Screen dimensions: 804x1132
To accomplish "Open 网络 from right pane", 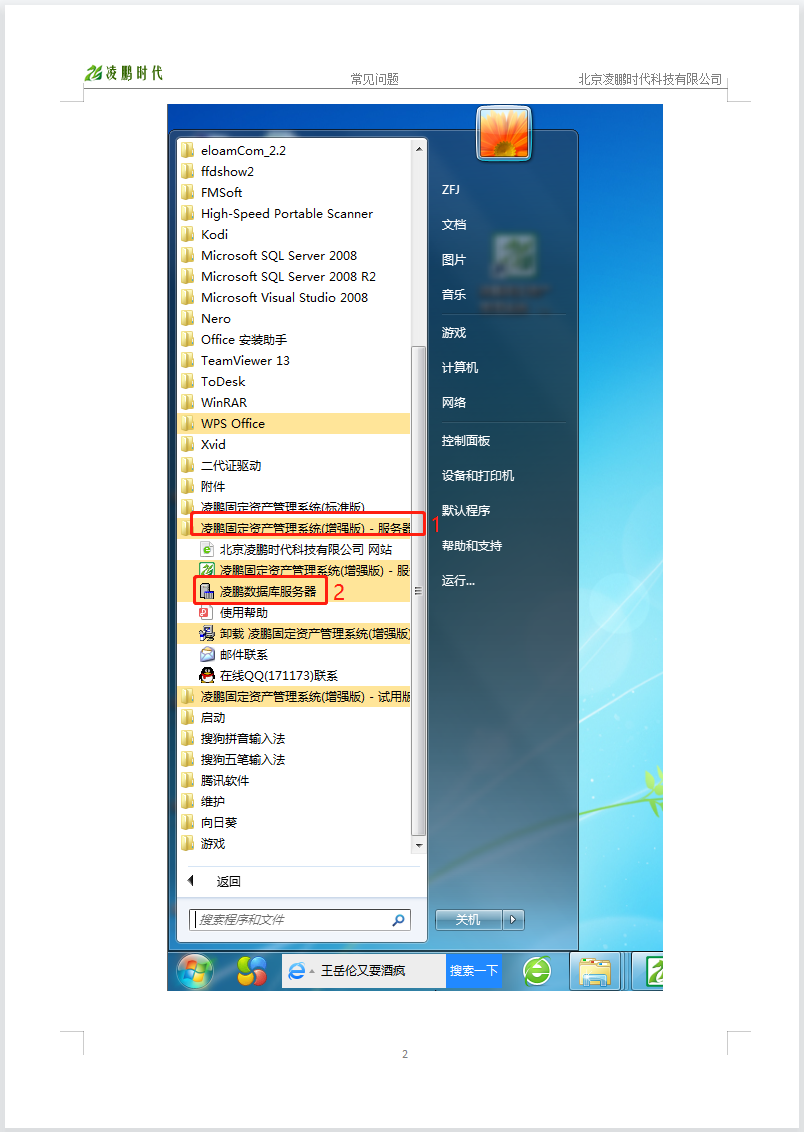I will click(454, 402).
